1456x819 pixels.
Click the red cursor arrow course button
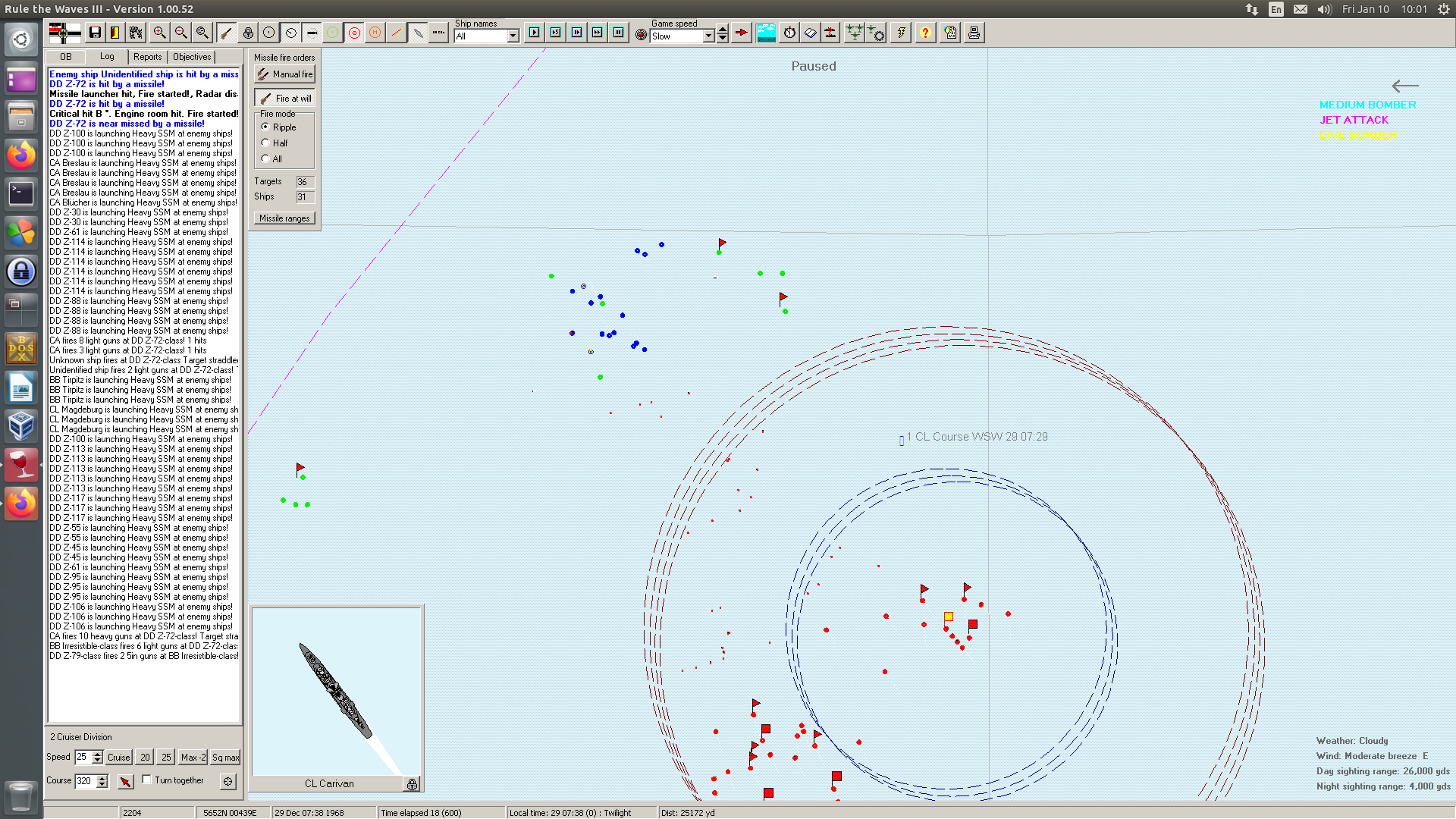(x=125, y=781)
